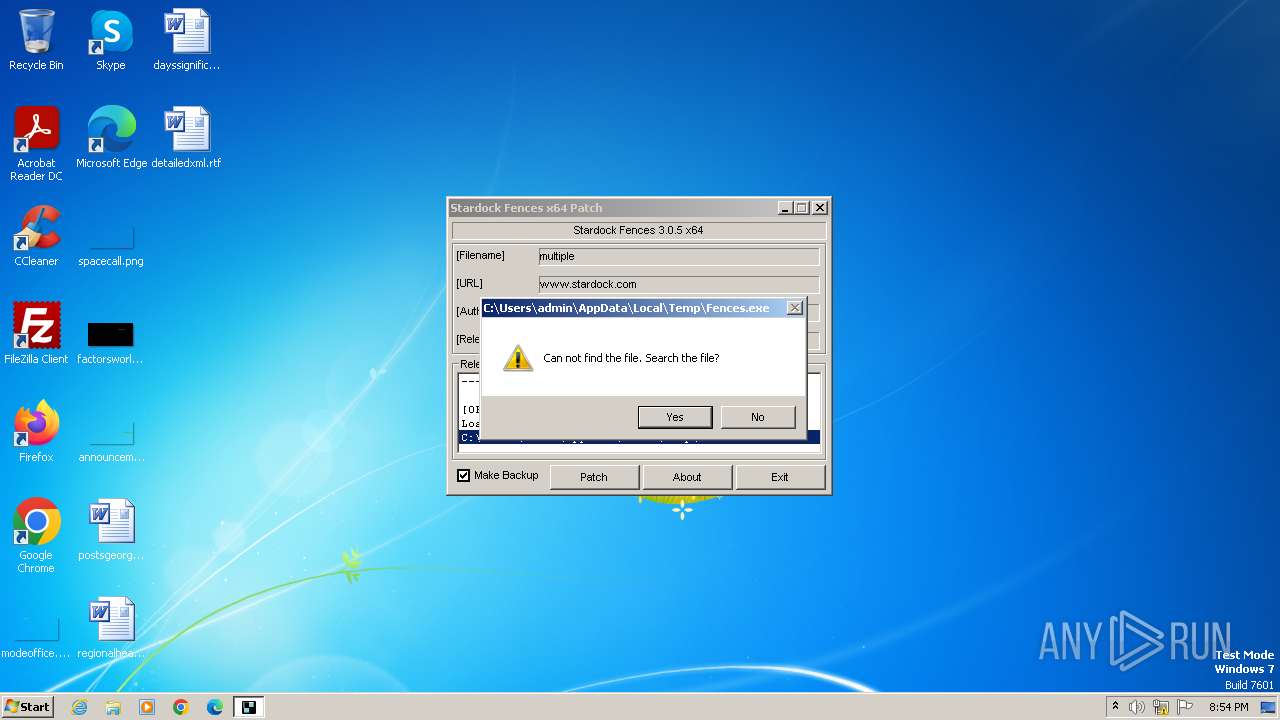Click the Filename field showing multiple
Viewport: 1280px width, 720px height.
[x=678, y=256]
